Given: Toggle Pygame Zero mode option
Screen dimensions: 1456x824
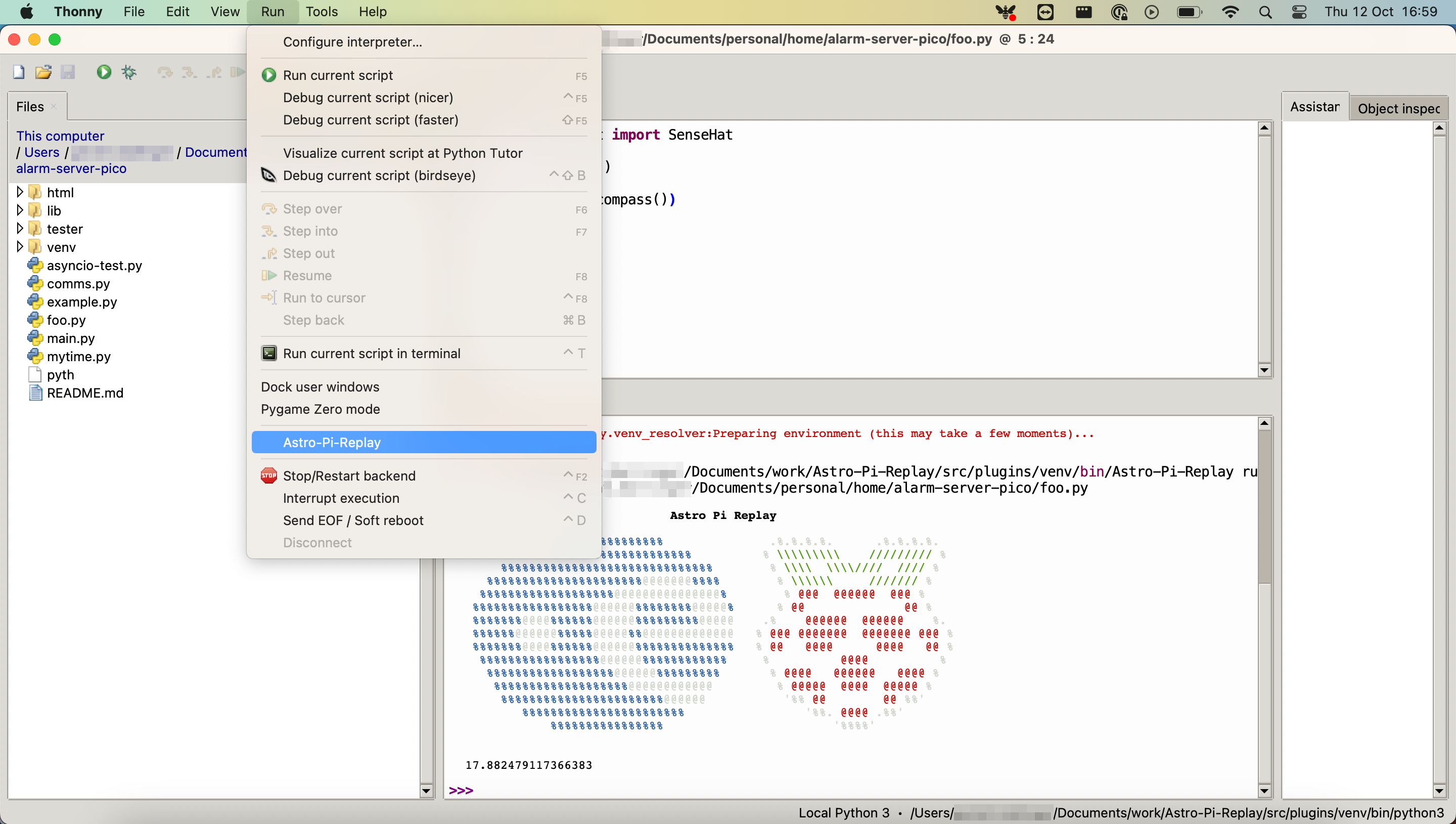Looking at the screenshot, I should click(x=320, y=409).
